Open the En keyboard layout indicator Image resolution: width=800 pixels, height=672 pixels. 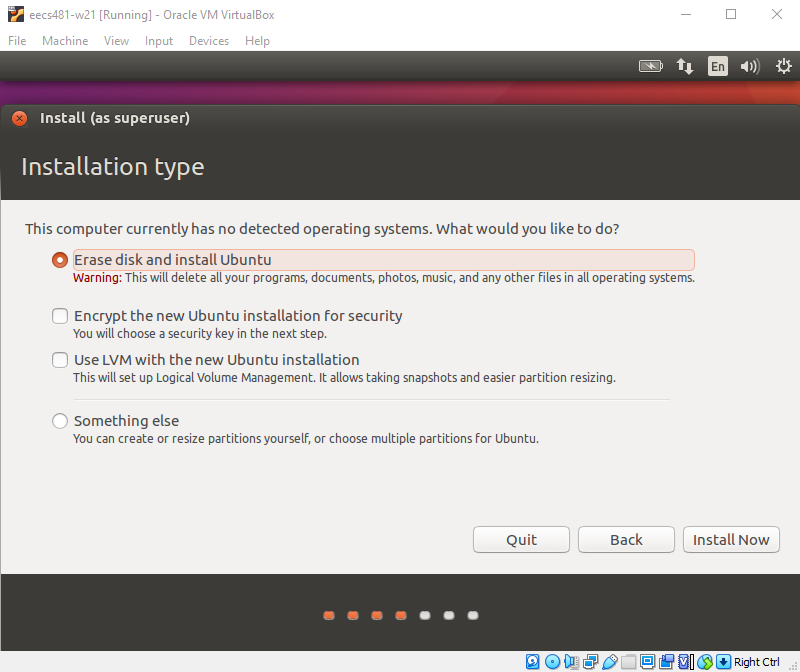(717, 66)
